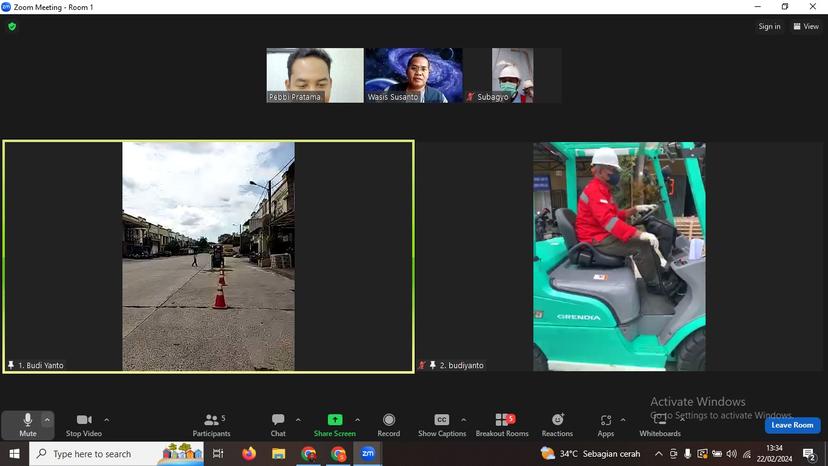Open network Wi-Fi status in tray
828x466 pixels.
[747, 453]
